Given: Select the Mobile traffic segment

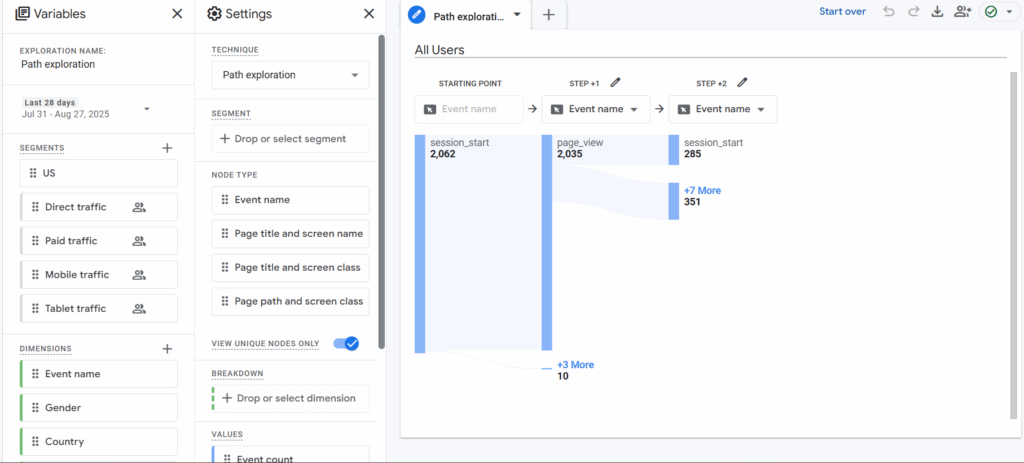Looking at the screenshot, I should pos(99,275).
